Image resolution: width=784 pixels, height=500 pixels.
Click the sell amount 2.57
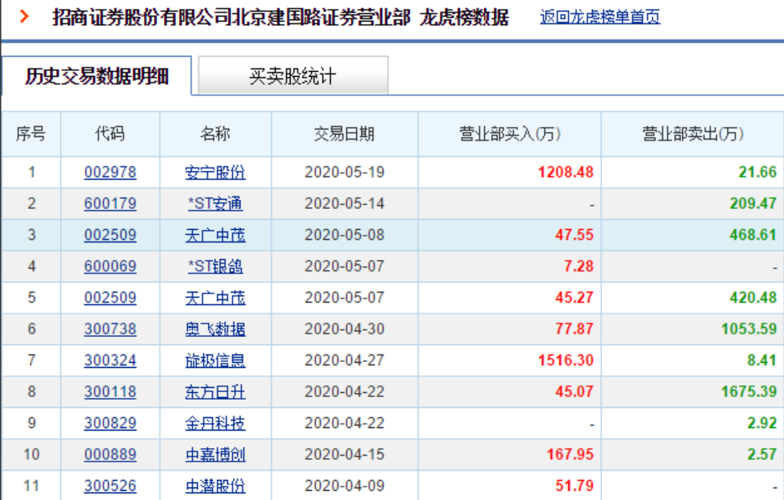[x=762, y=454]
